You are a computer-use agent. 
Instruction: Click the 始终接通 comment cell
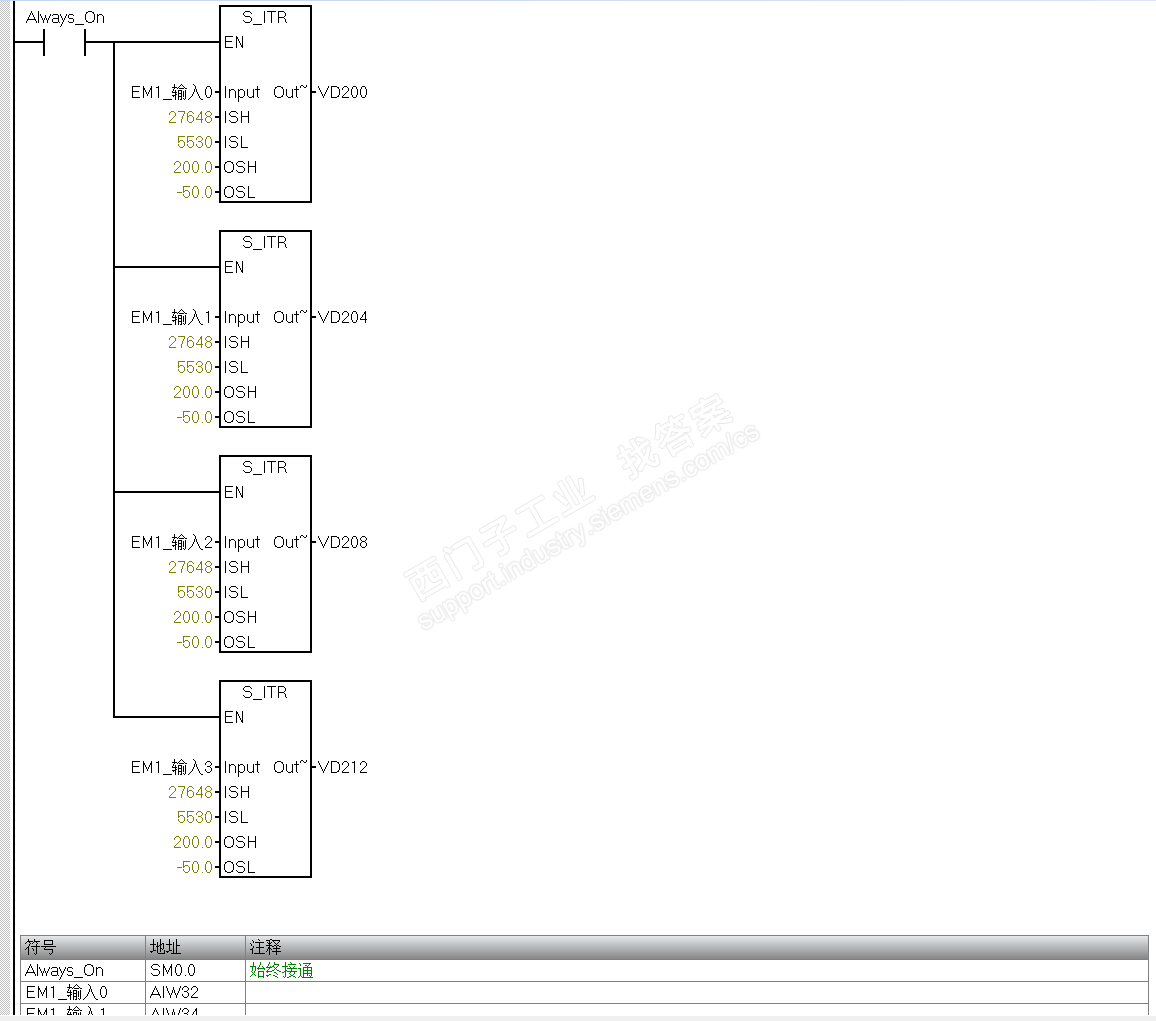click(697, 970)
